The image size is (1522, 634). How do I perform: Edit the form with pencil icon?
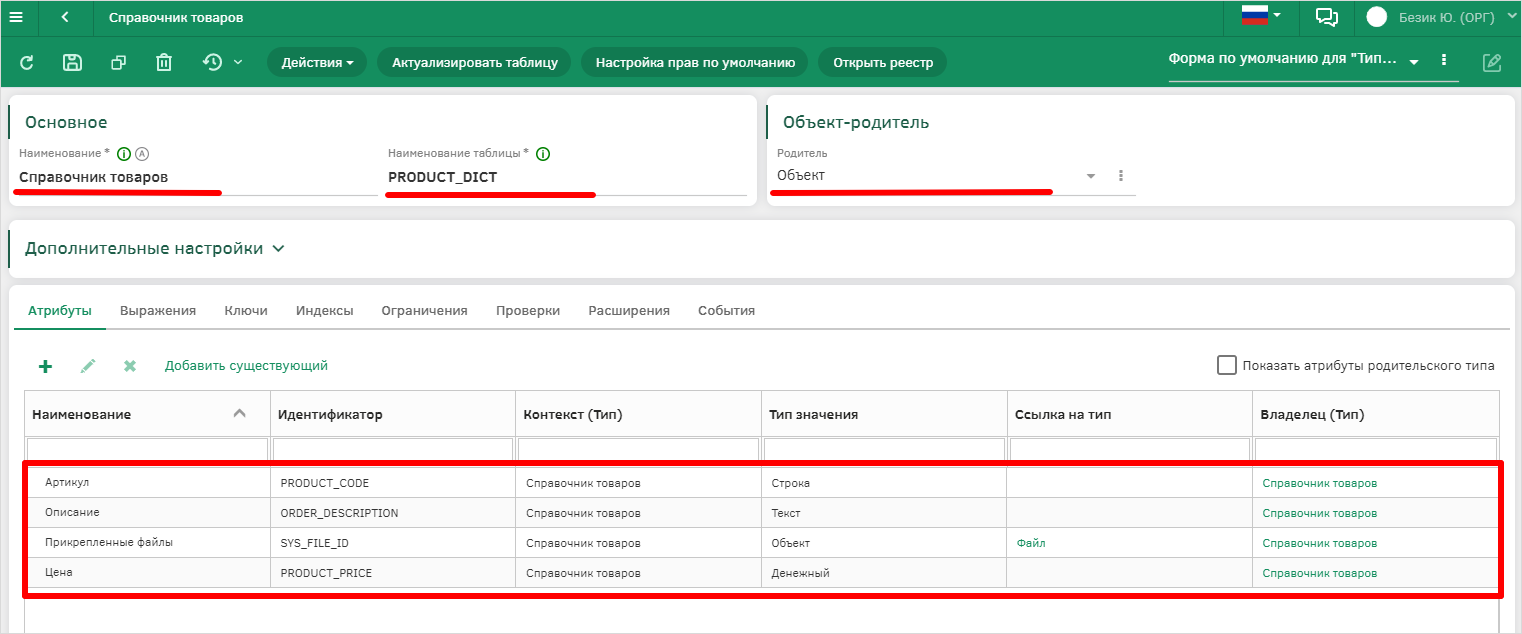pyautogui.click(x=1492, y=62)
